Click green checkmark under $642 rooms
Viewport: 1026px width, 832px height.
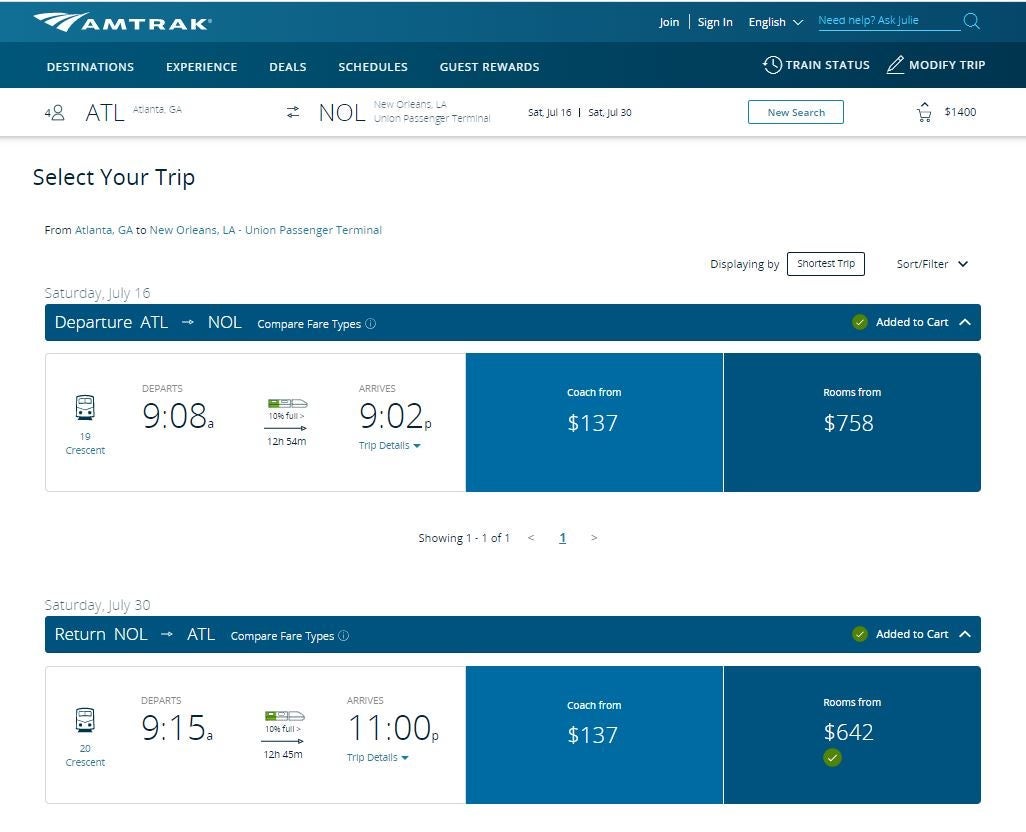point(832,758)
